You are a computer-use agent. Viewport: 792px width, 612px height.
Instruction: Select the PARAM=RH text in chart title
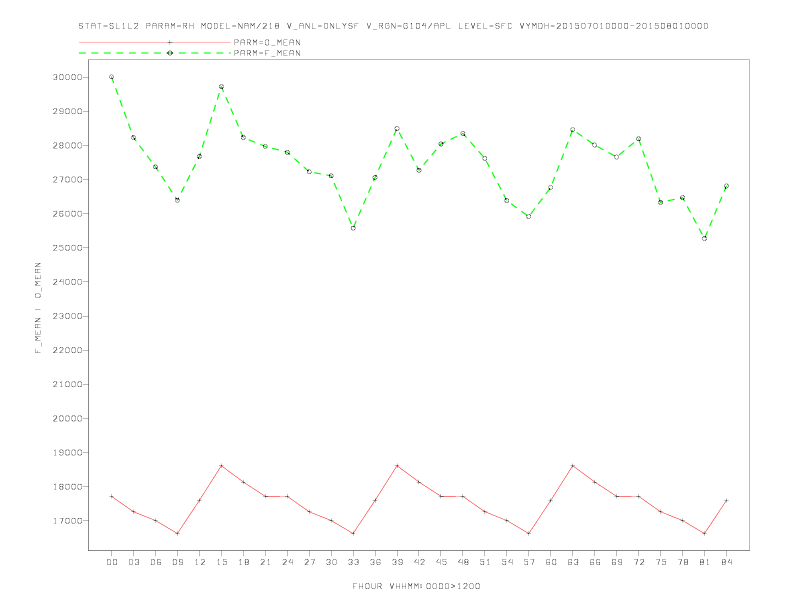point(170,26)
